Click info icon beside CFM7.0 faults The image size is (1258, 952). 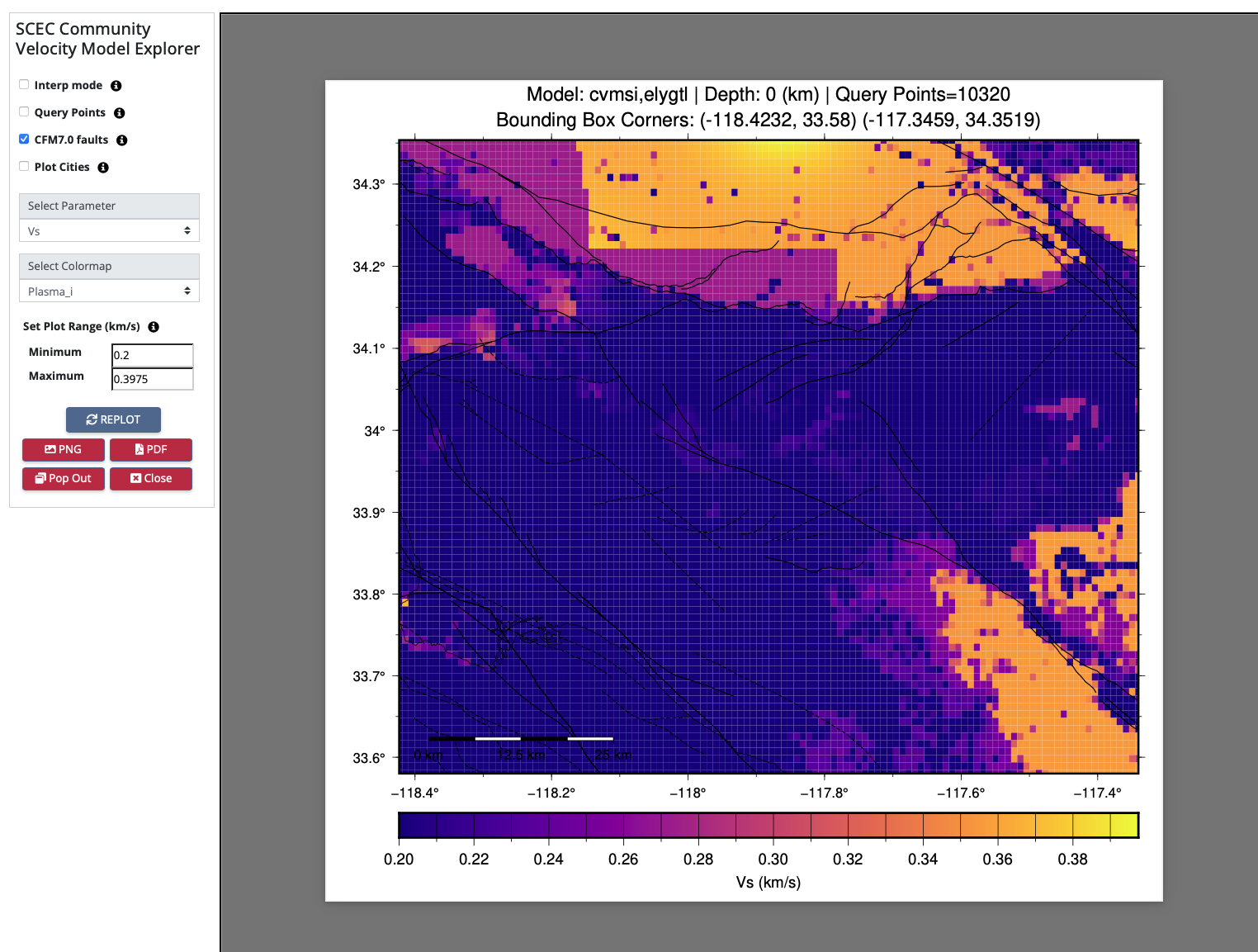click(122, 140)
